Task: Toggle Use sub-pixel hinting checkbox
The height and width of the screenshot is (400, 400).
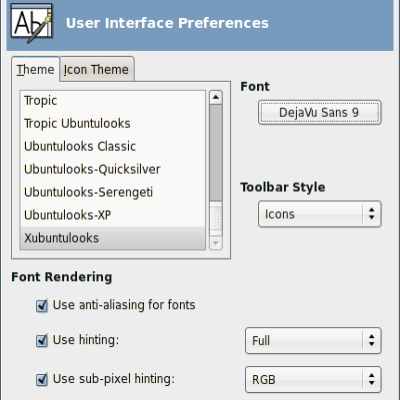Action: tap(42, 379)
